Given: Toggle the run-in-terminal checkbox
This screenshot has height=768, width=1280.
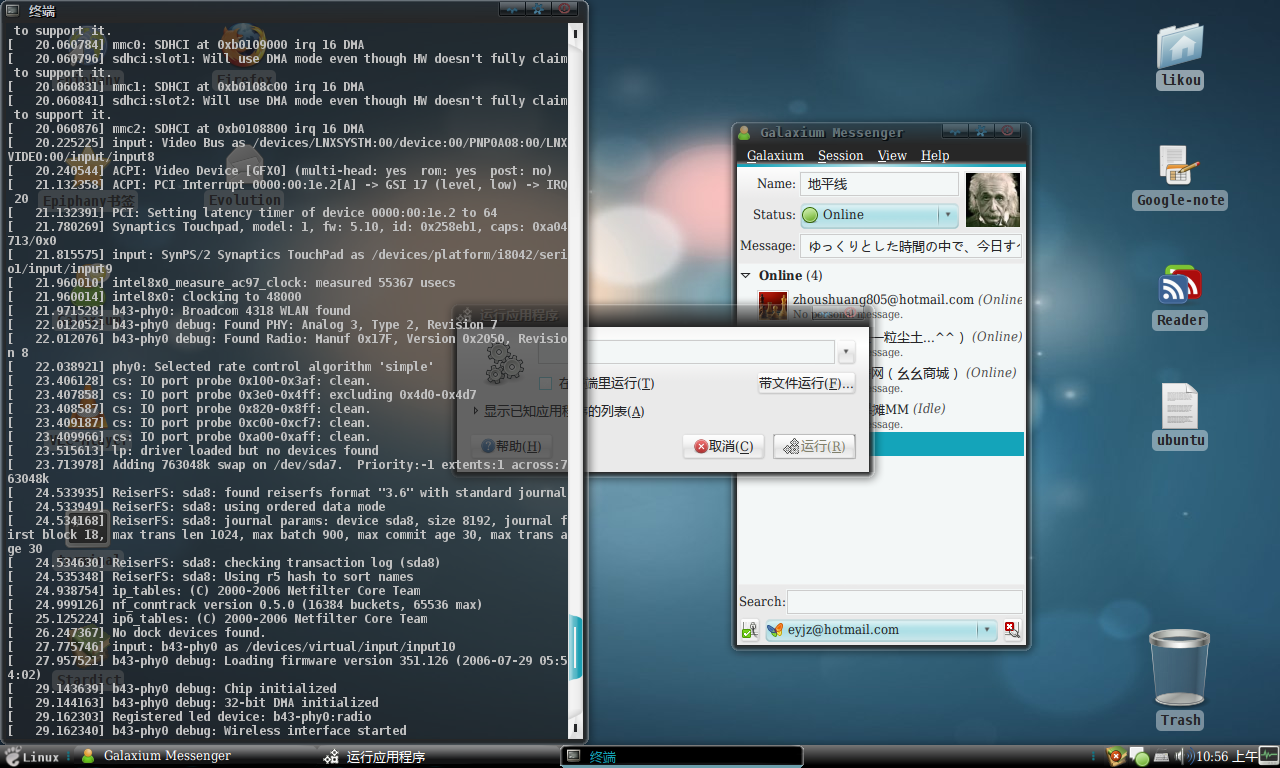Looking at the screenshot, I should point(545,384).
